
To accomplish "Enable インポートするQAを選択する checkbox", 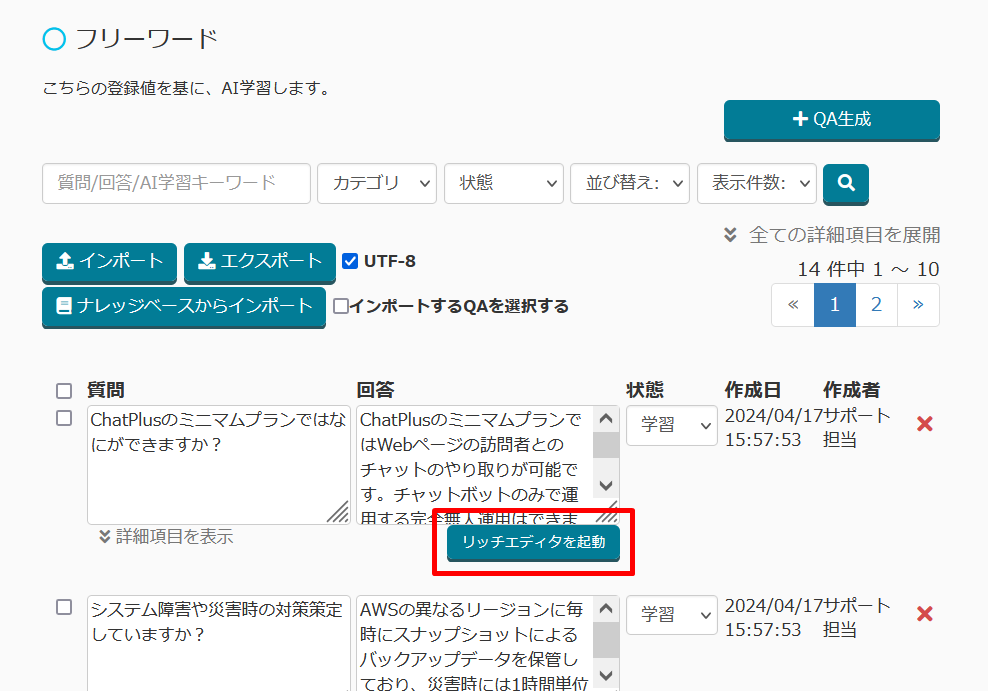I will click(341, 306).
